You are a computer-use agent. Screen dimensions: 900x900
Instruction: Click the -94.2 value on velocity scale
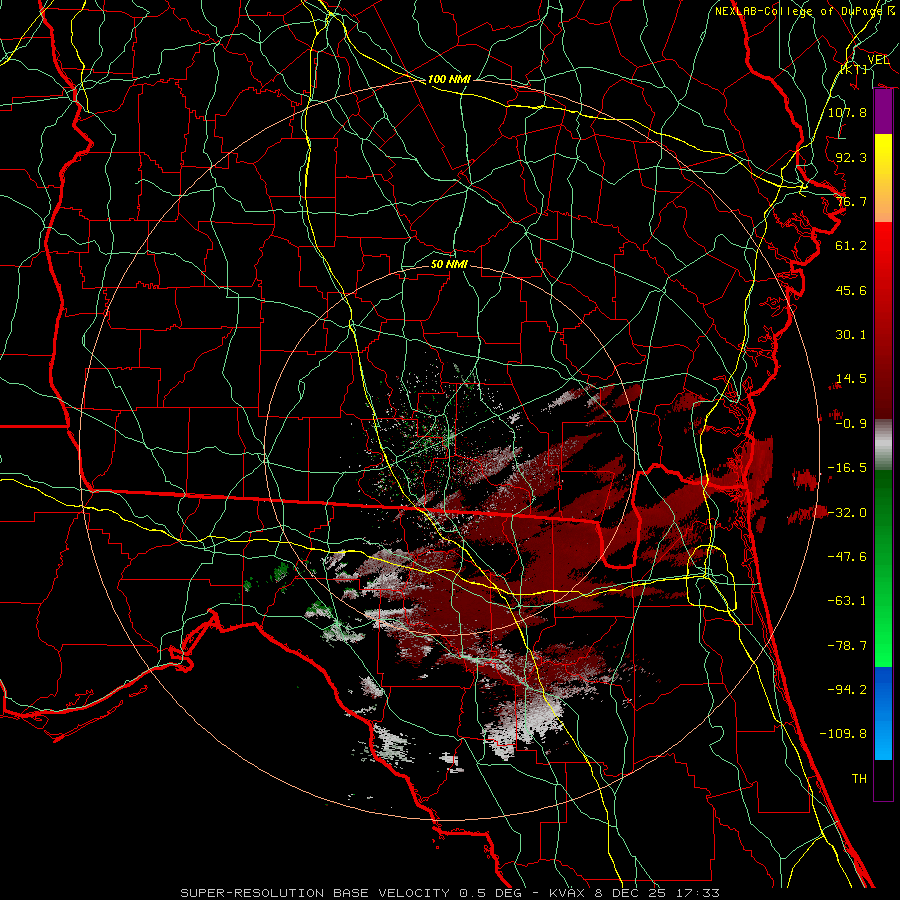coord(847,690)
